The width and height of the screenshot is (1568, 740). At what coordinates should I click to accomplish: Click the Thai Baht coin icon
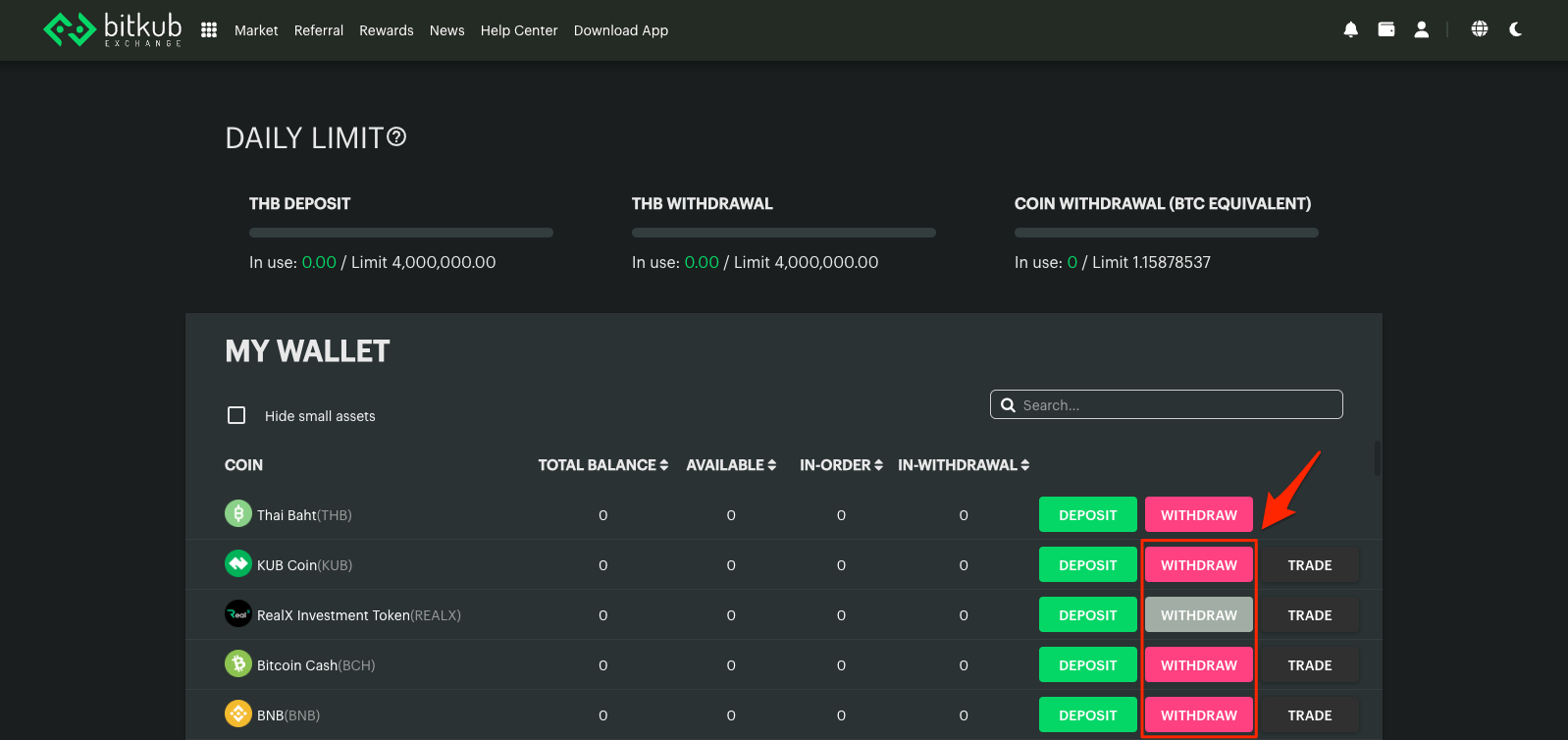238,513
